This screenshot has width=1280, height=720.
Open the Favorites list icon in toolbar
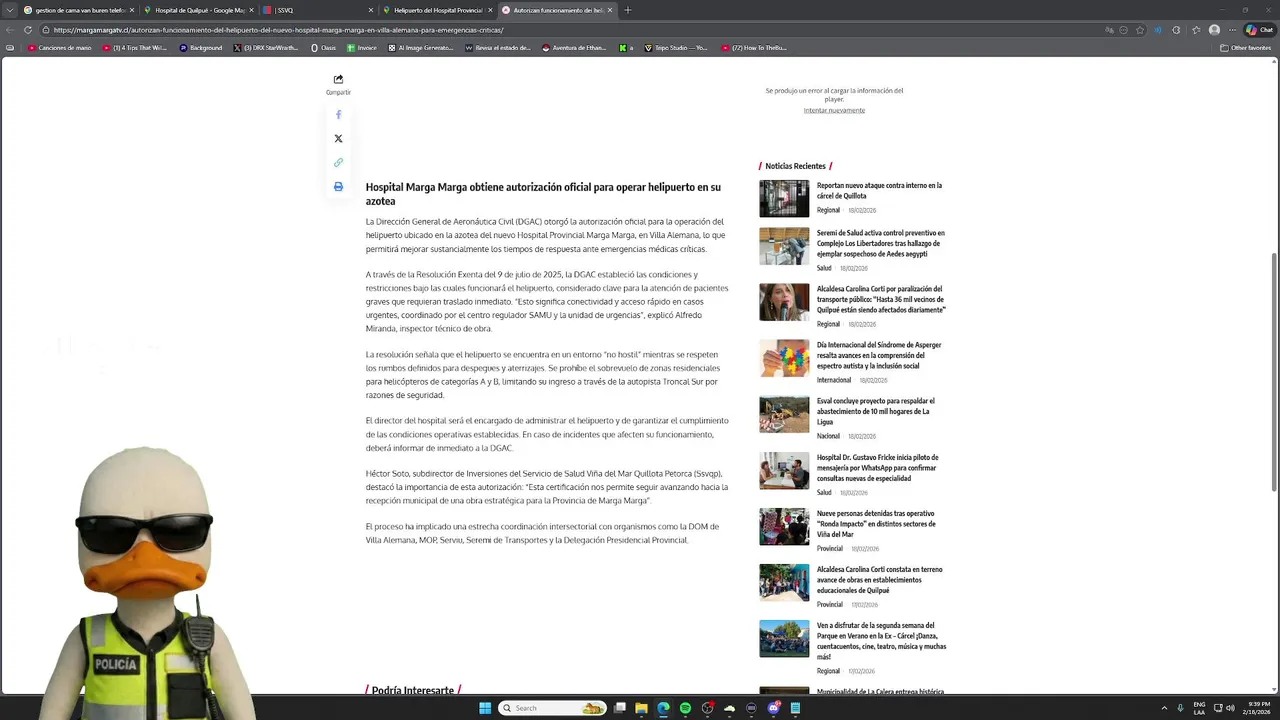pyautogui.click(x=1196, y=30)
